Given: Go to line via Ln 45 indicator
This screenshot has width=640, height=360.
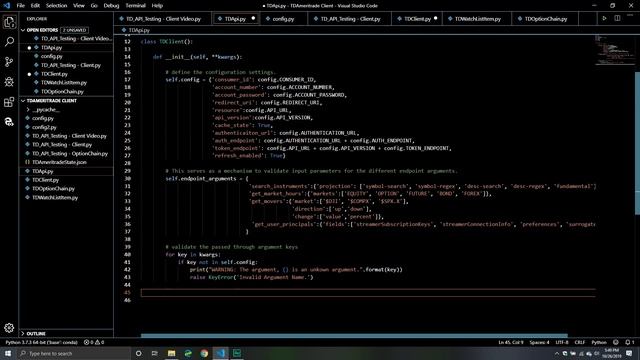Looking at the screenshot, I should click(x=511, y=342).
